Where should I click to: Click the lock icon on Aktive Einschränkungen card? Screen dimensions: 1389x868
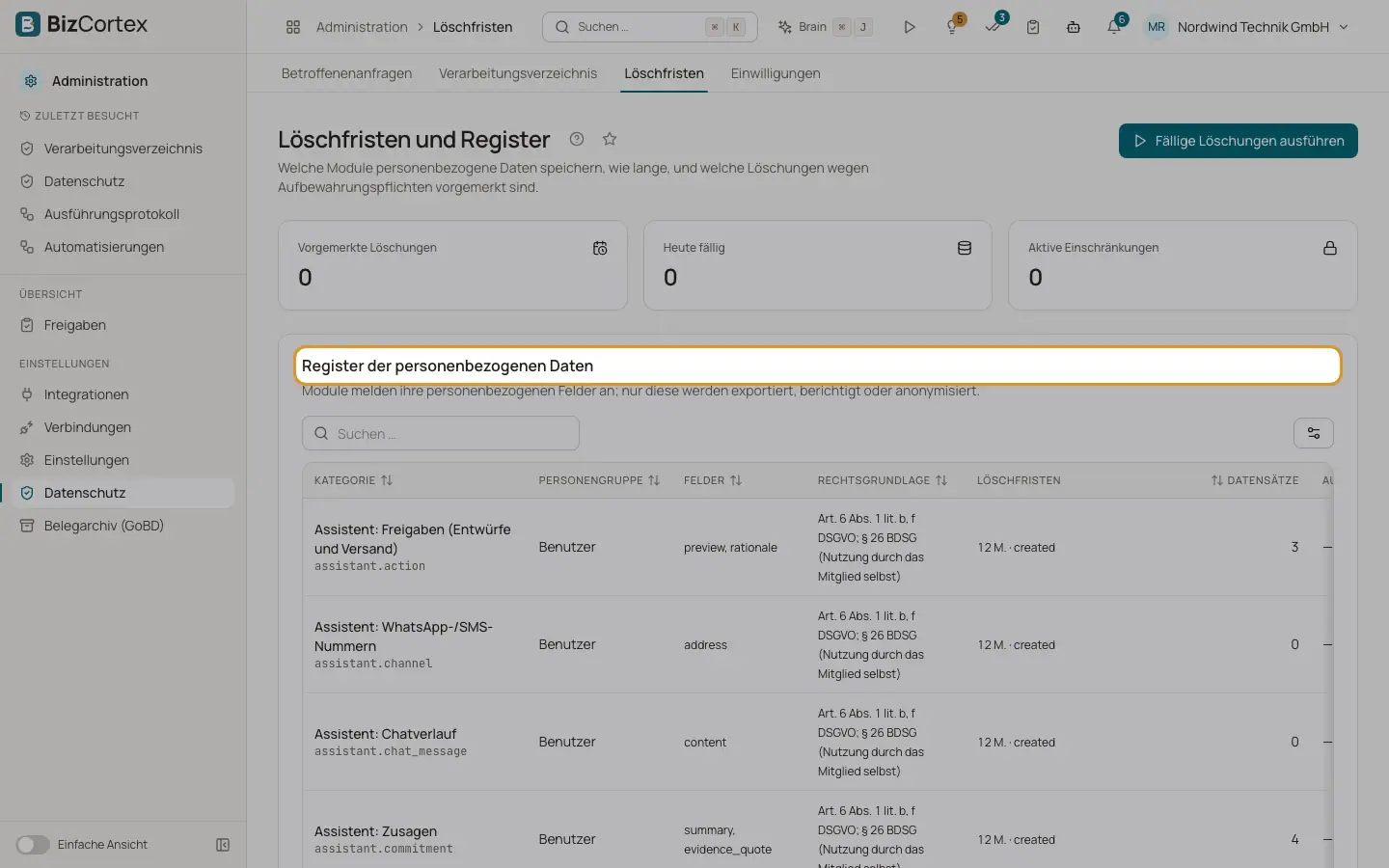[x=1330, y=248]
